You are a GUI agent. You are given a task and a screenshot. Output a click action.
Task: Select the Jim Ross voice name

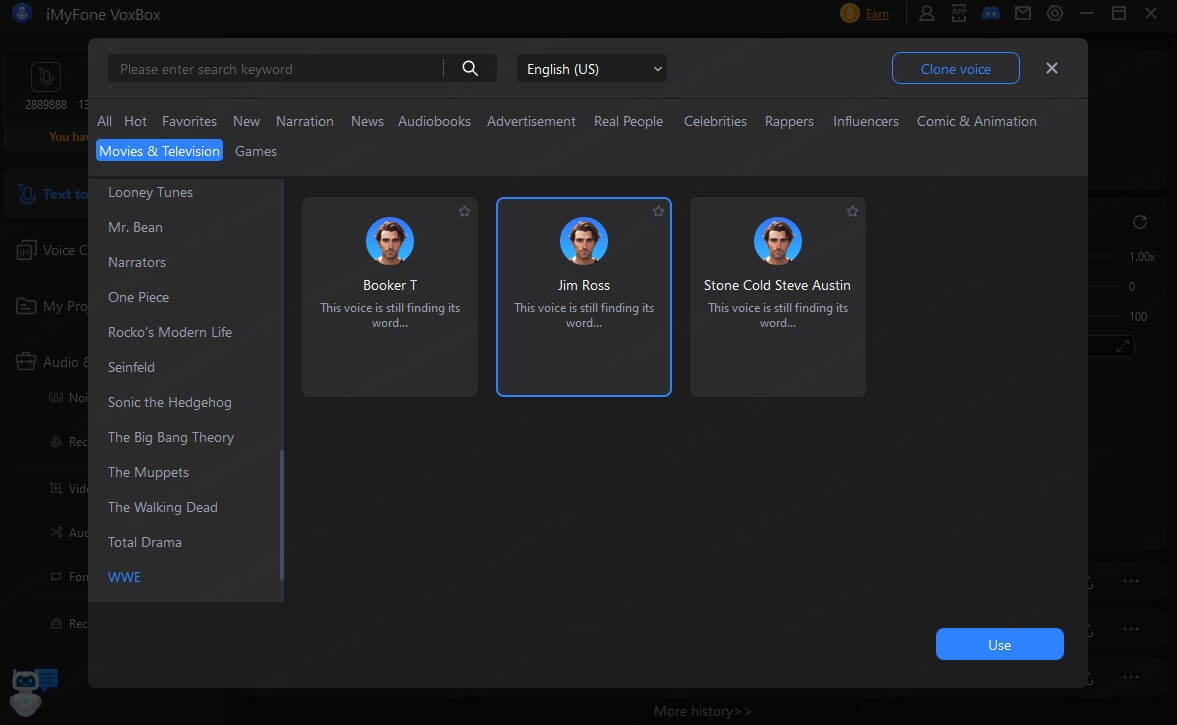click(583, 285)
